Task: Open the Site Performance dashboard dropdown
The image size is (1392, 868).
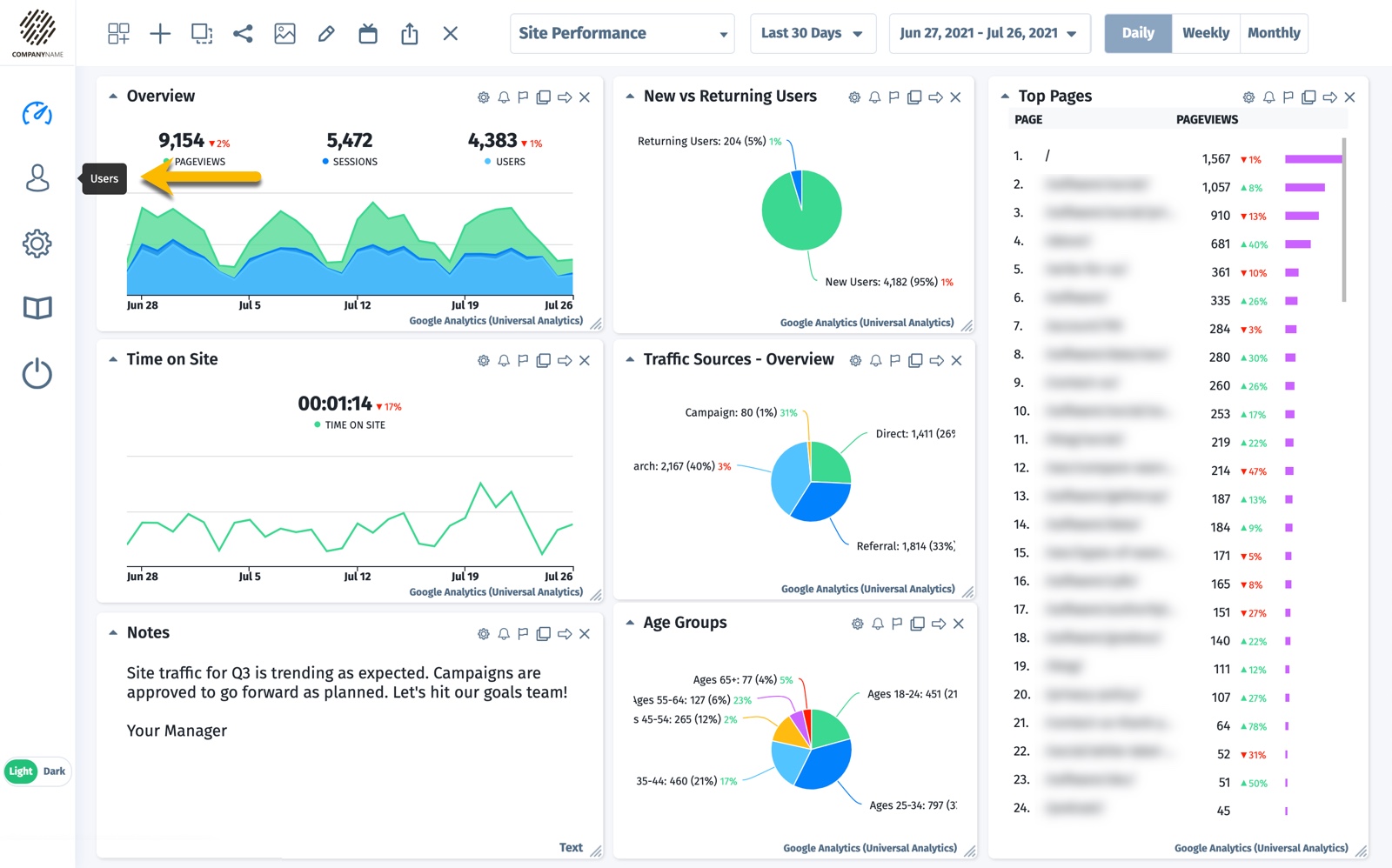Action: point(622,34)
